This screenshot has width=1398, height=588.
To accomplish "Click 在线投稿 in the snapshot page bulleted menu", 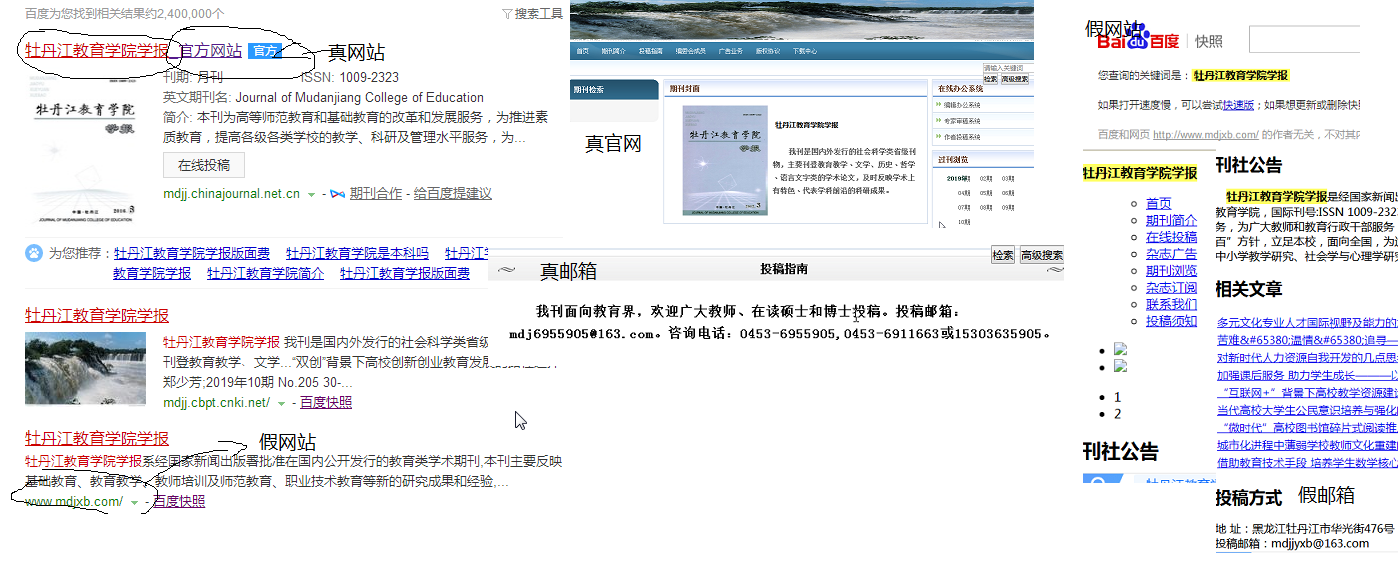I will [x=1171, y=238].
